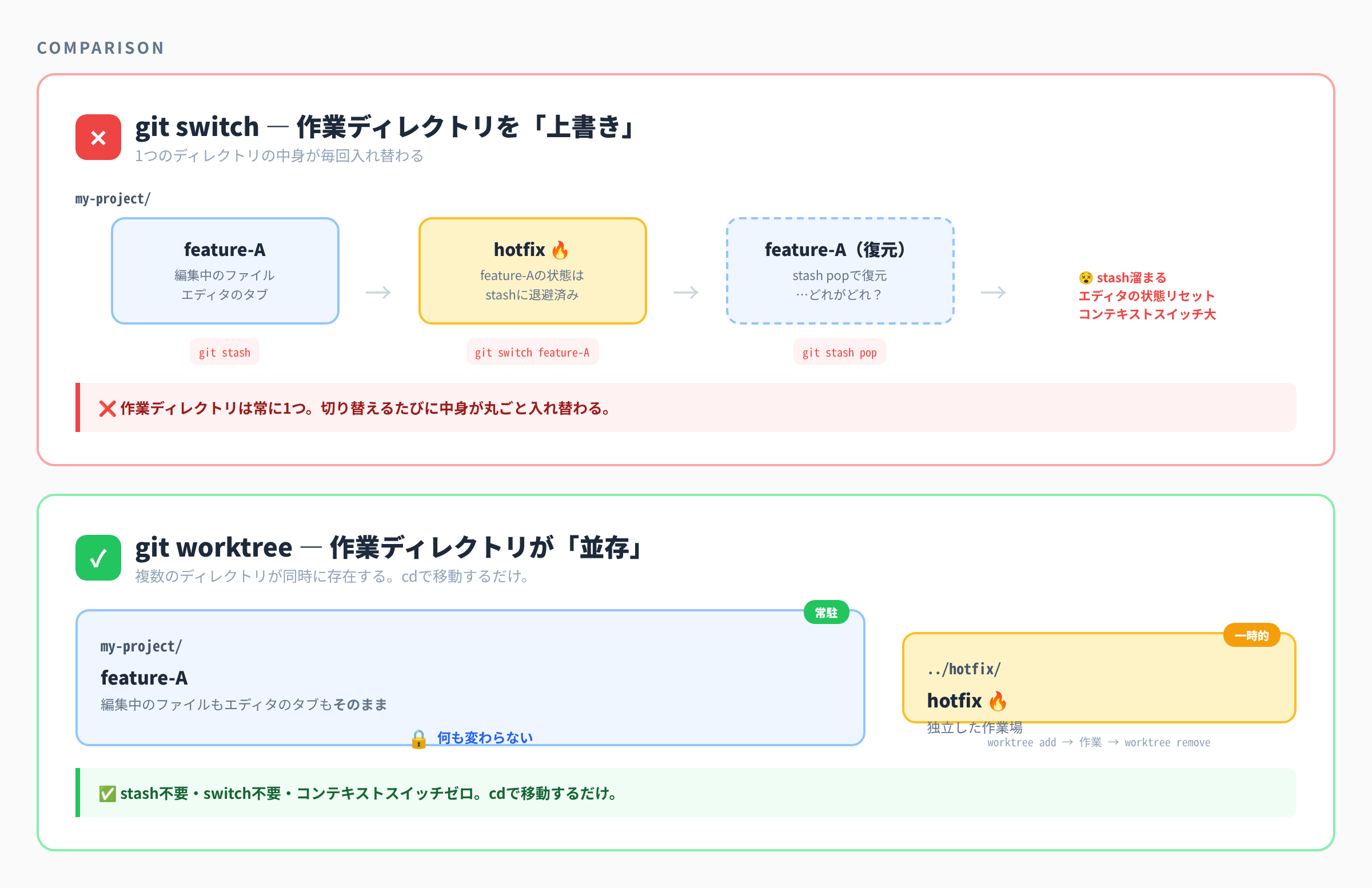Click the 'my-project/' path inside the worktree card

pos(141,646)
